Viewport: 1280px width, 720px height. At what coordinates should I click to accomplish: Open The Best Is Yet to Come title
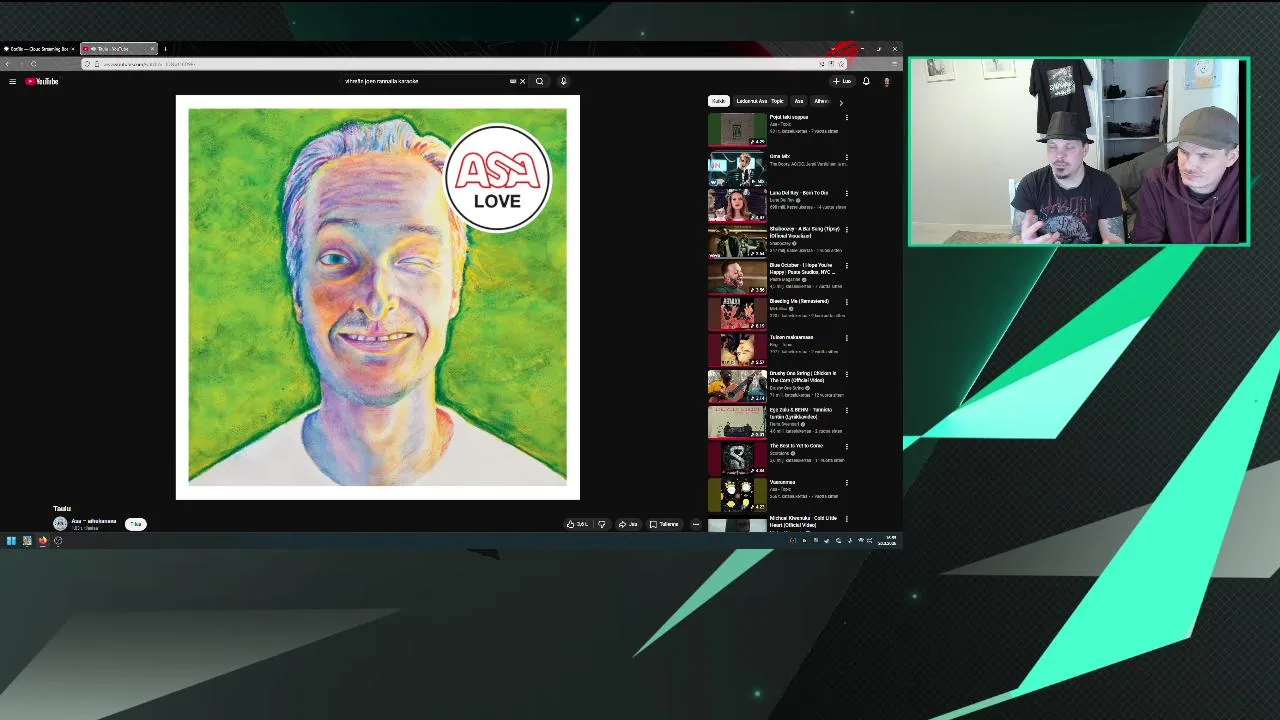[x=796, y=446]
